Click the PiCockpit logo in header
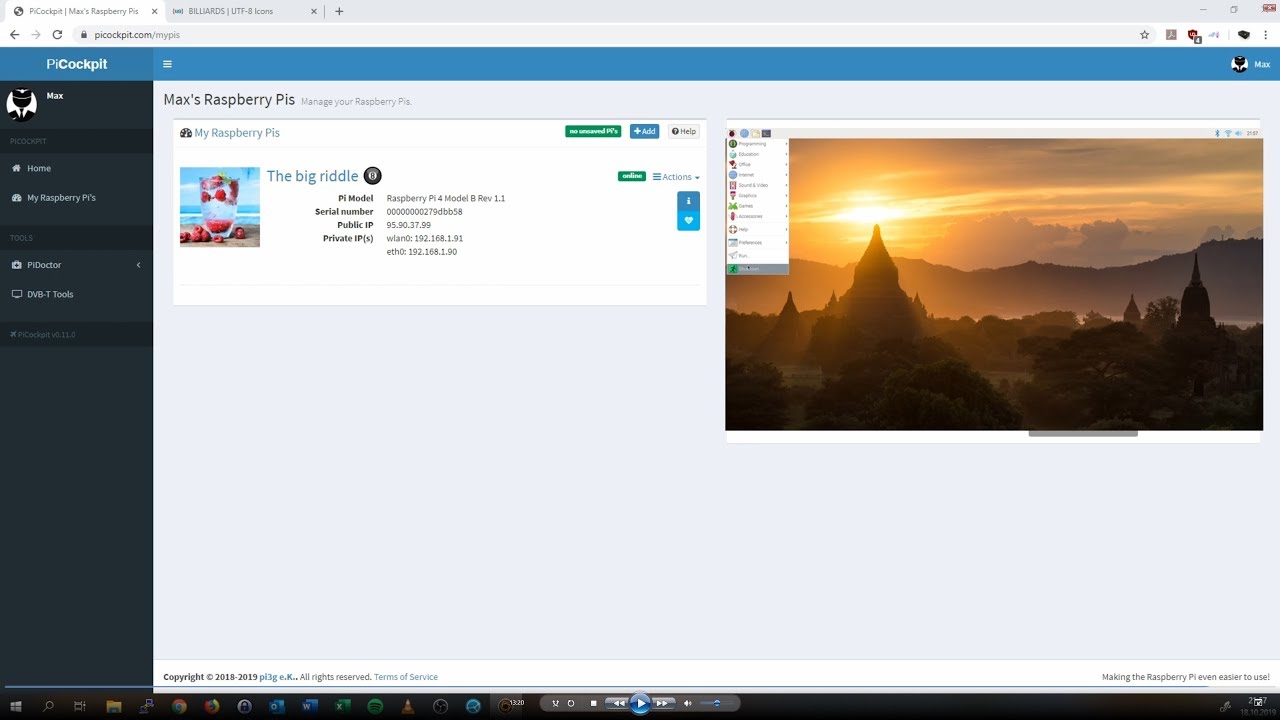This screenshot has height=720, width=1280. tap(76, 64)
